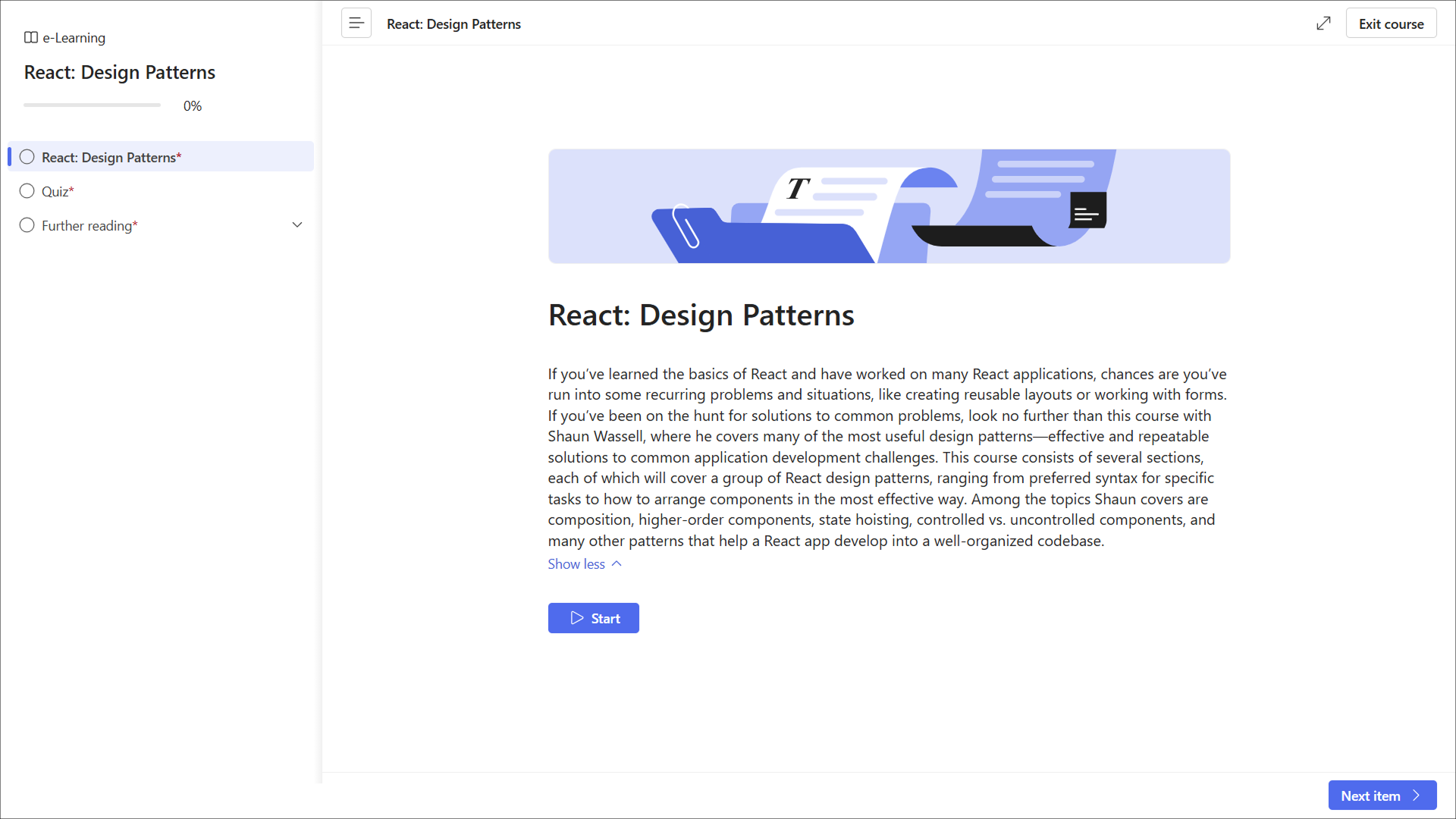
Task: Click the arrow icon in Next item
Action: tap(1416, 795)
